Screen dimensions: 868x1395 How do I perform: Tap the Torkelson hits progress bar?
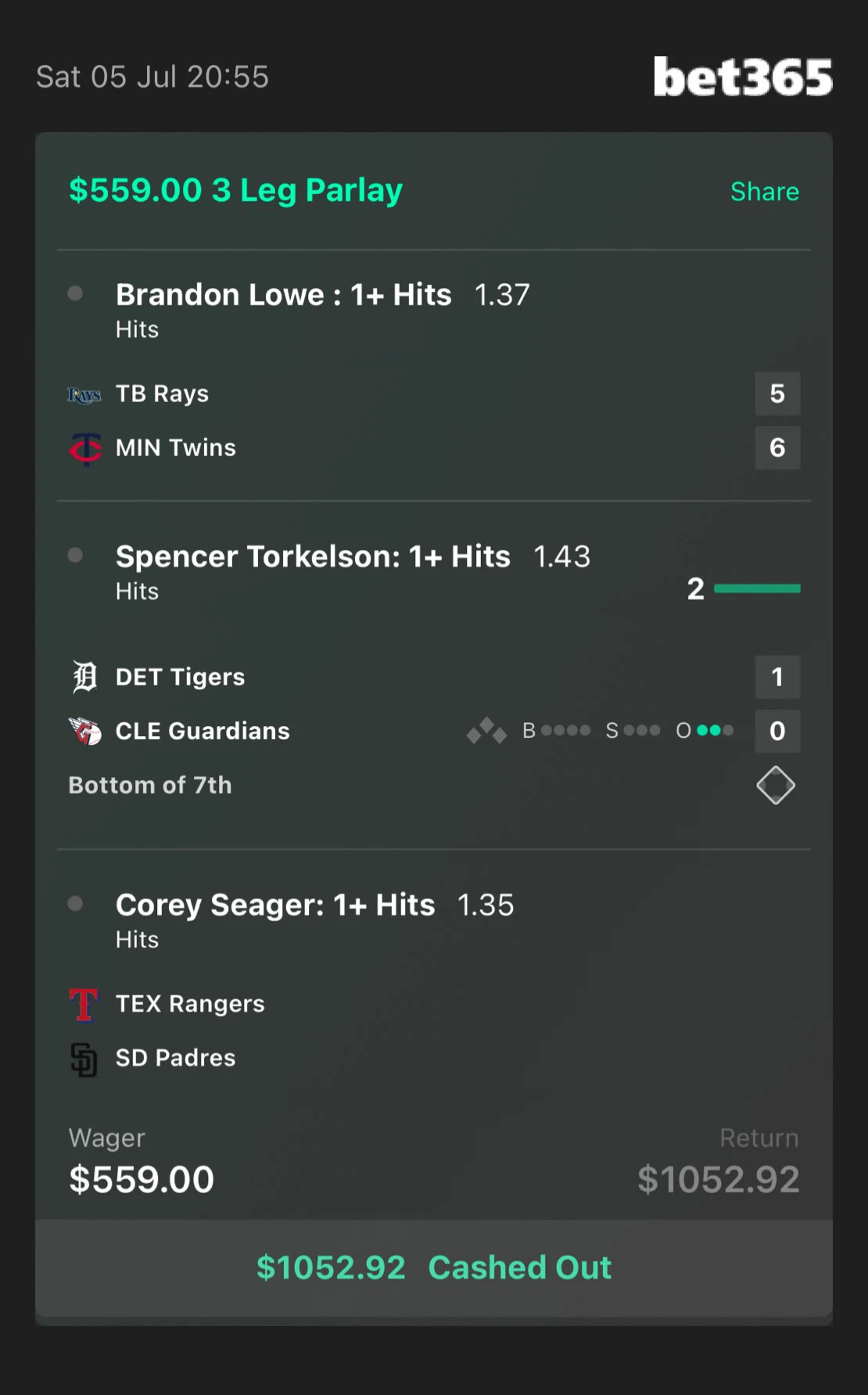(757, 588)
